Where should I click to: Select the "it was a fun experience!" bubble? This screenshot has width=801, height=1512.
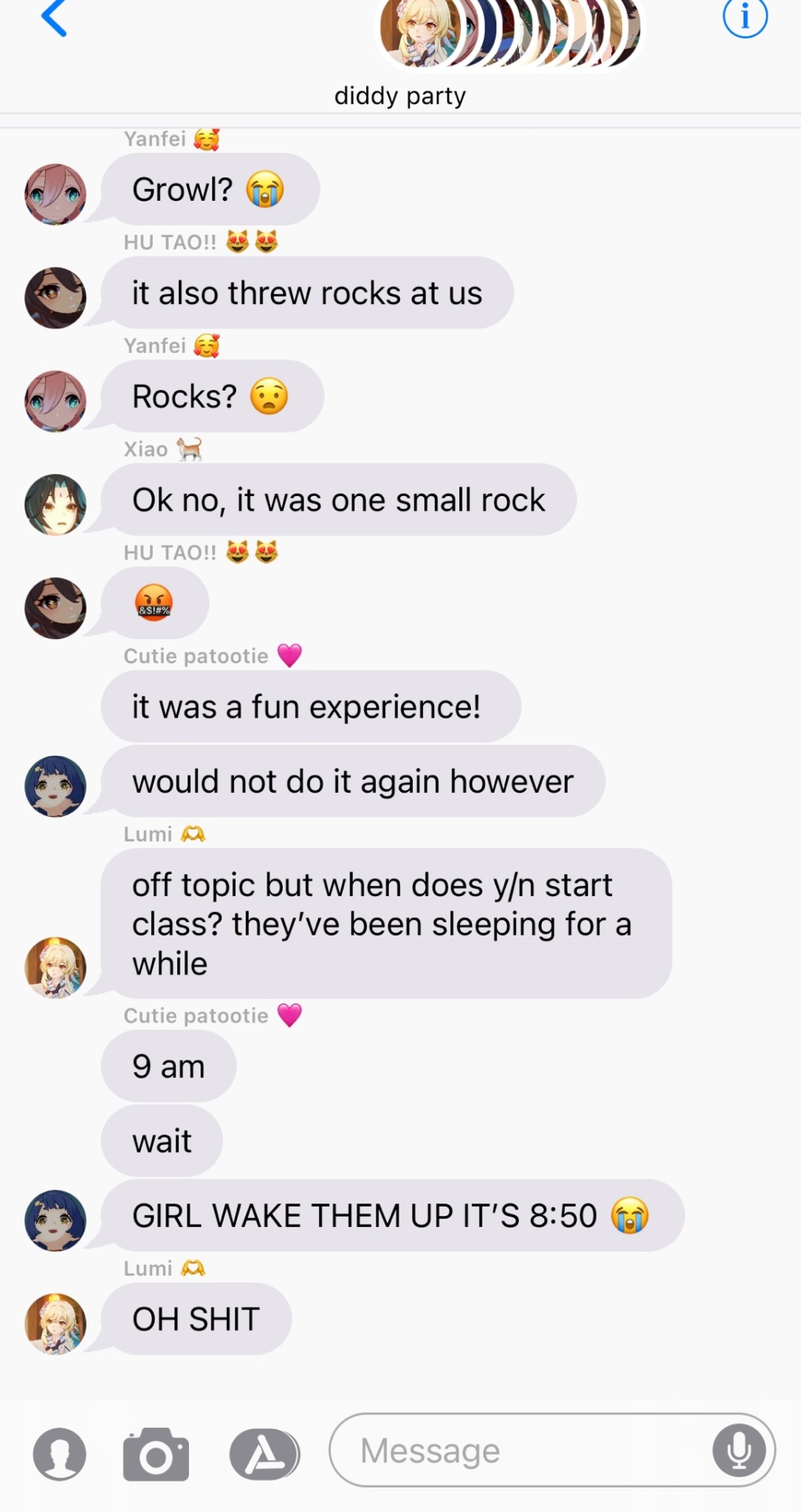point(310,706)
